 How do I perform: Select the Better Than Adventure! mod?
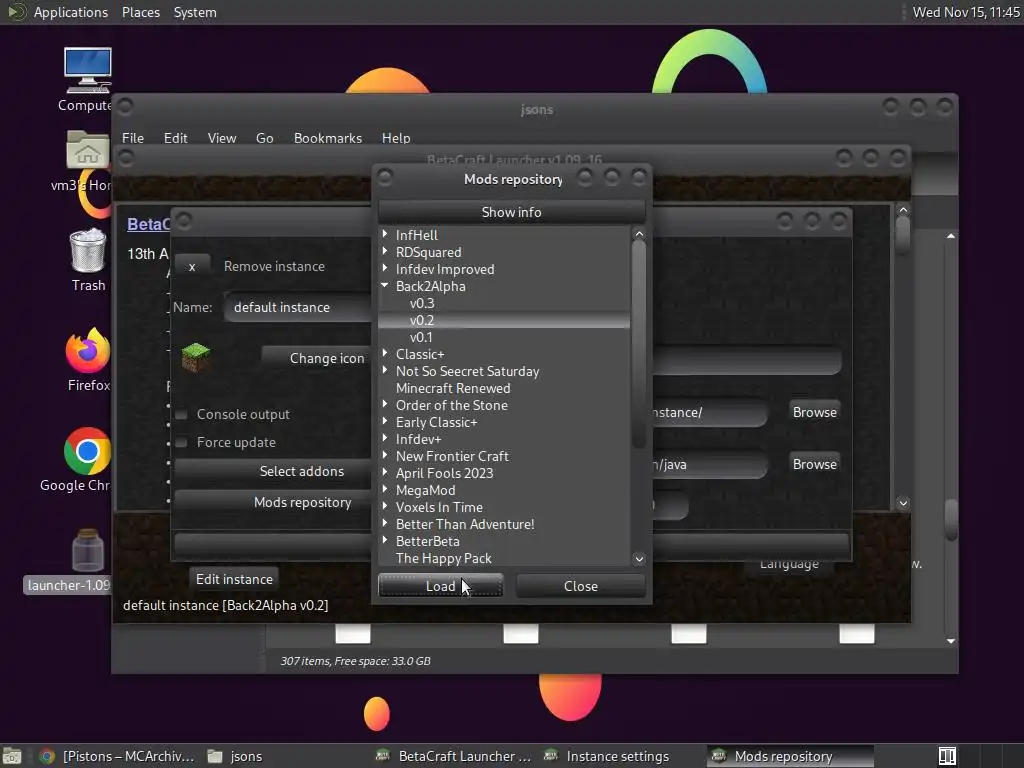pos(465,524)
